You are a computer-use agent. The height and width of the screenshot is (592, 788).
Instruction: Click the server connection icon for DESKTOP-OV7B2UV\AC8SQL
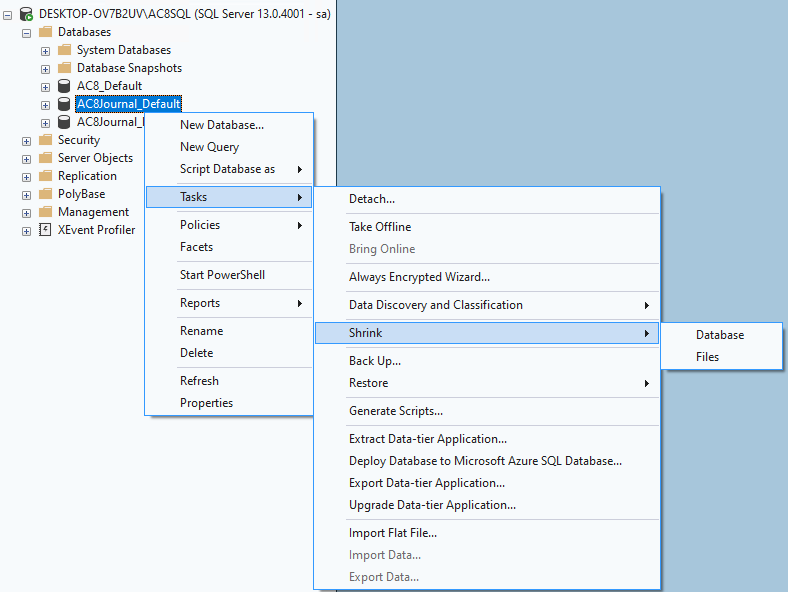point(26,14)
